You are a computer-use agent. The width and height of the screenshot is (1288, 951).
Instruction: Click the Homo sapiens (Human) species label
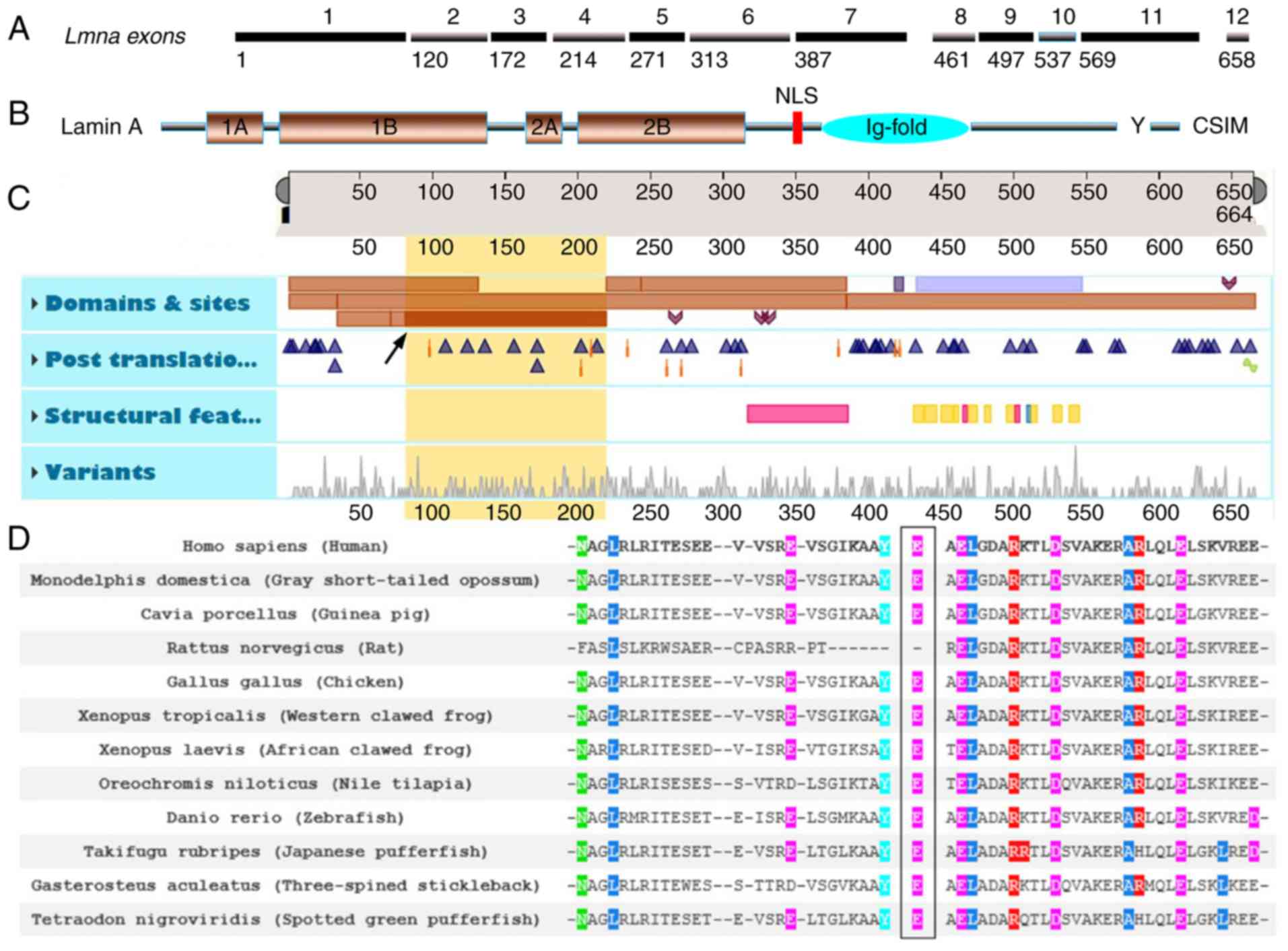point(285,546)
